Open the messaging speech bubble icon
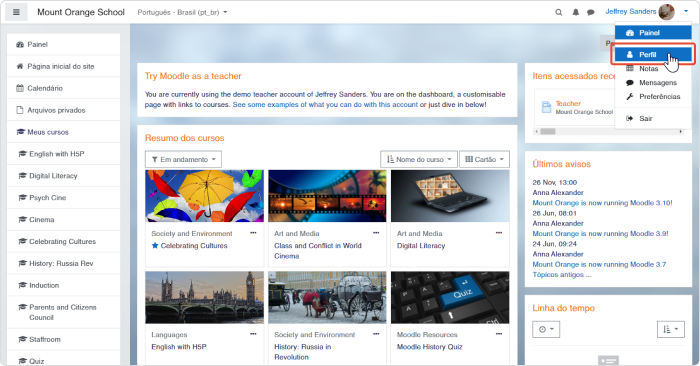 click(591, 12)
